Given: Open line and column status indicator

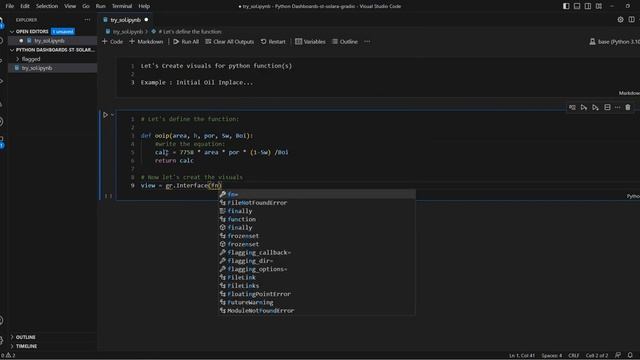Looking at the screenshot, I should point(522,356).
